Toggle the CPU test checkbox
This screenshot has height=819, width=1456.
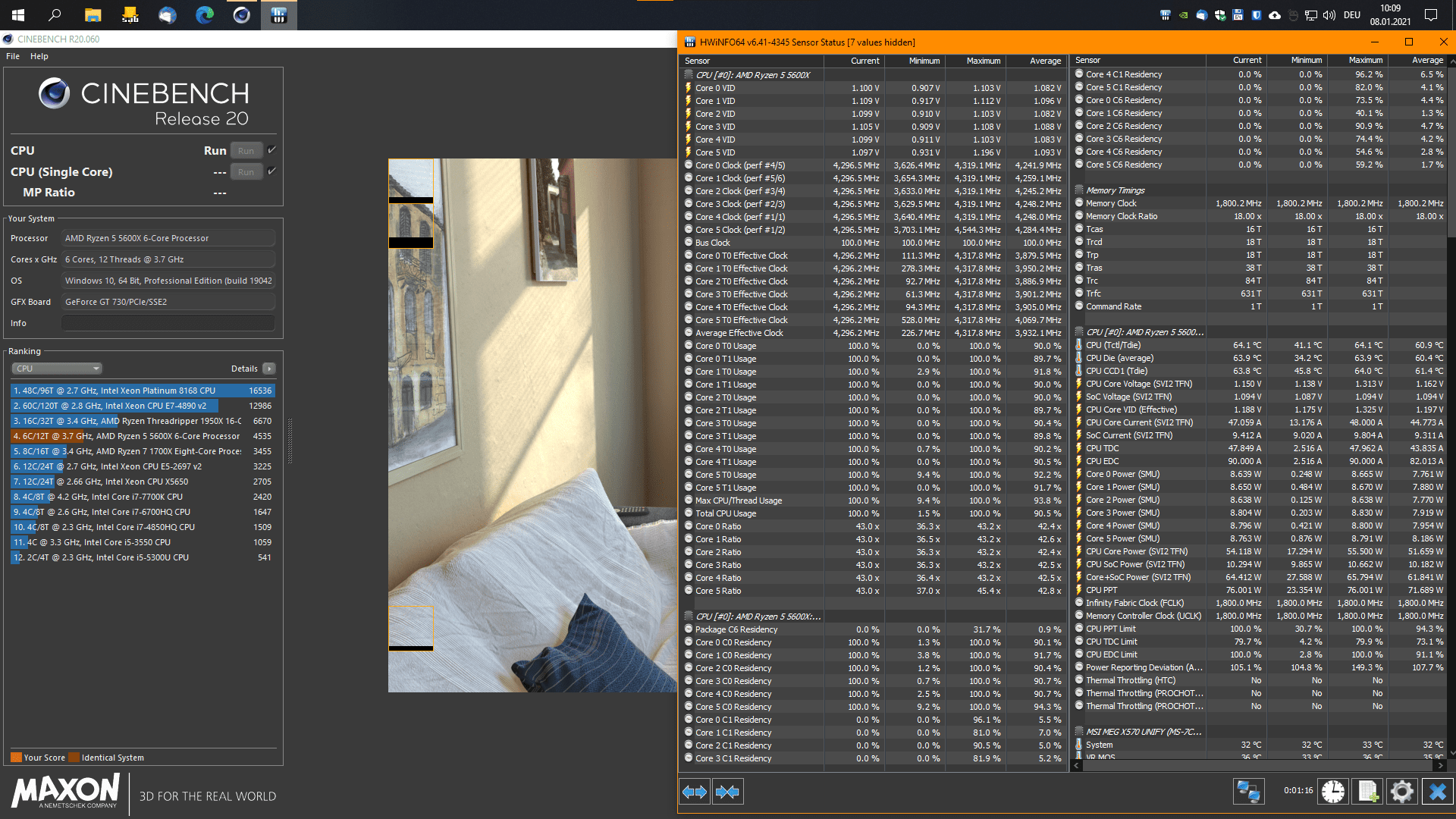click(x=271, y=150)
